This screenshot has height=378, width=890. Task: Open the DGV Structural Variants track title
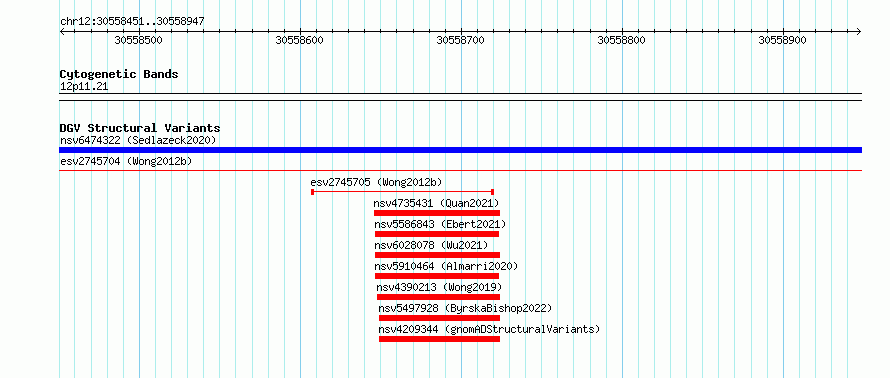pyautogui.click(x=140, y=128)
